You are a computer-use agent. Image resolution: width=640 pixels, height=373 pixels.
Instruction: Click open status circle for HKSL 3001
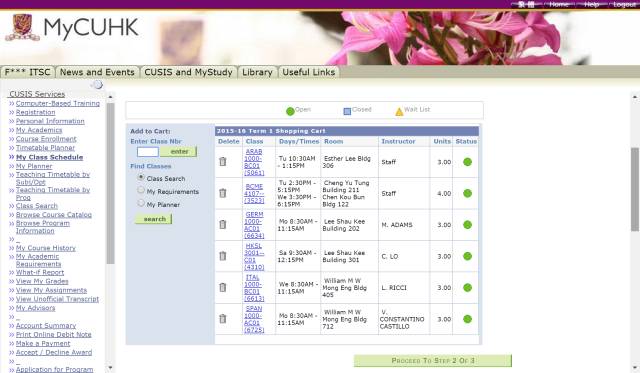(467, 256)
